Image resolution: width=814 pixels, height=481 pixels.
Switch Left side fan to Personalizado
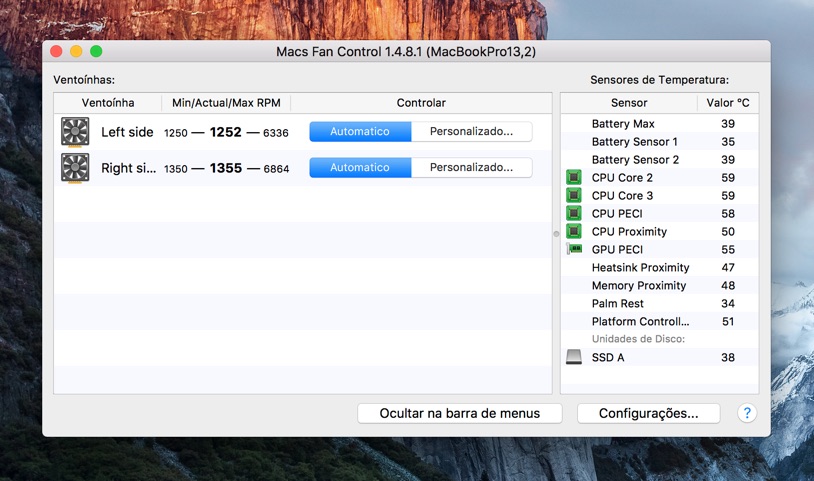pos(471,132)
